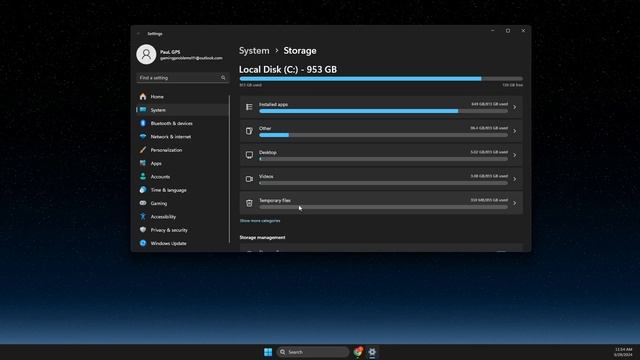Click the Apps label in sidebar

point(156,163)
